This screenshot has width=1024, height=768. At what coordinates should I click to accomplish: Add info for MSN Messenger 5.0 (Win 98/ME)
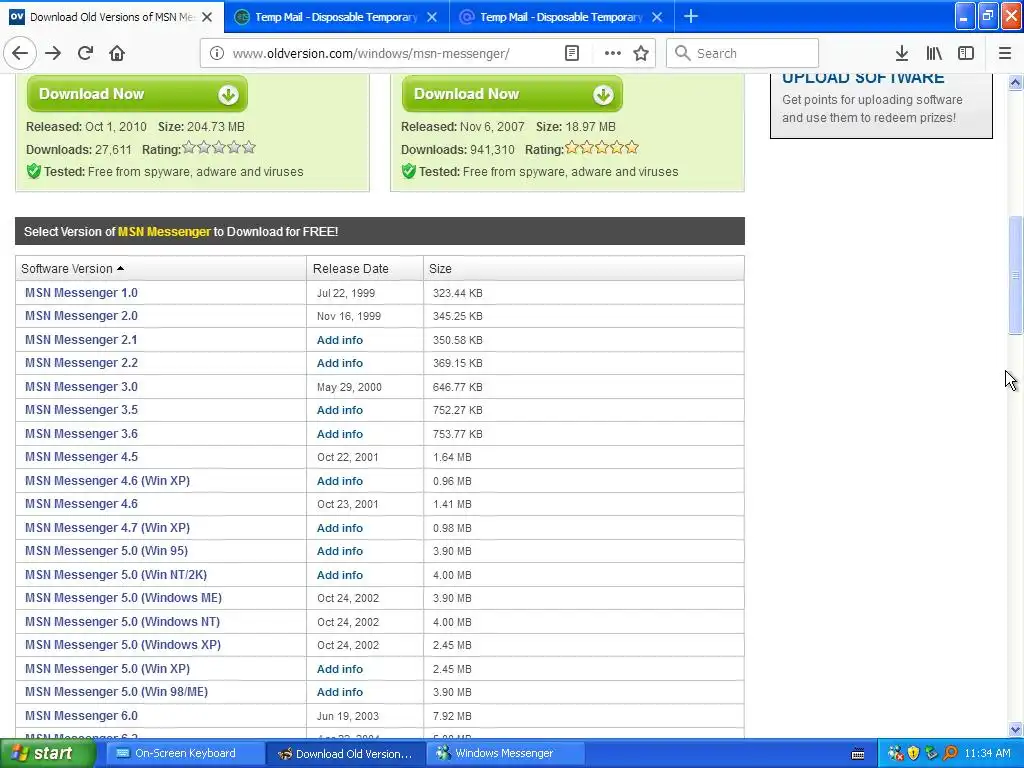(x=340, y=692)
